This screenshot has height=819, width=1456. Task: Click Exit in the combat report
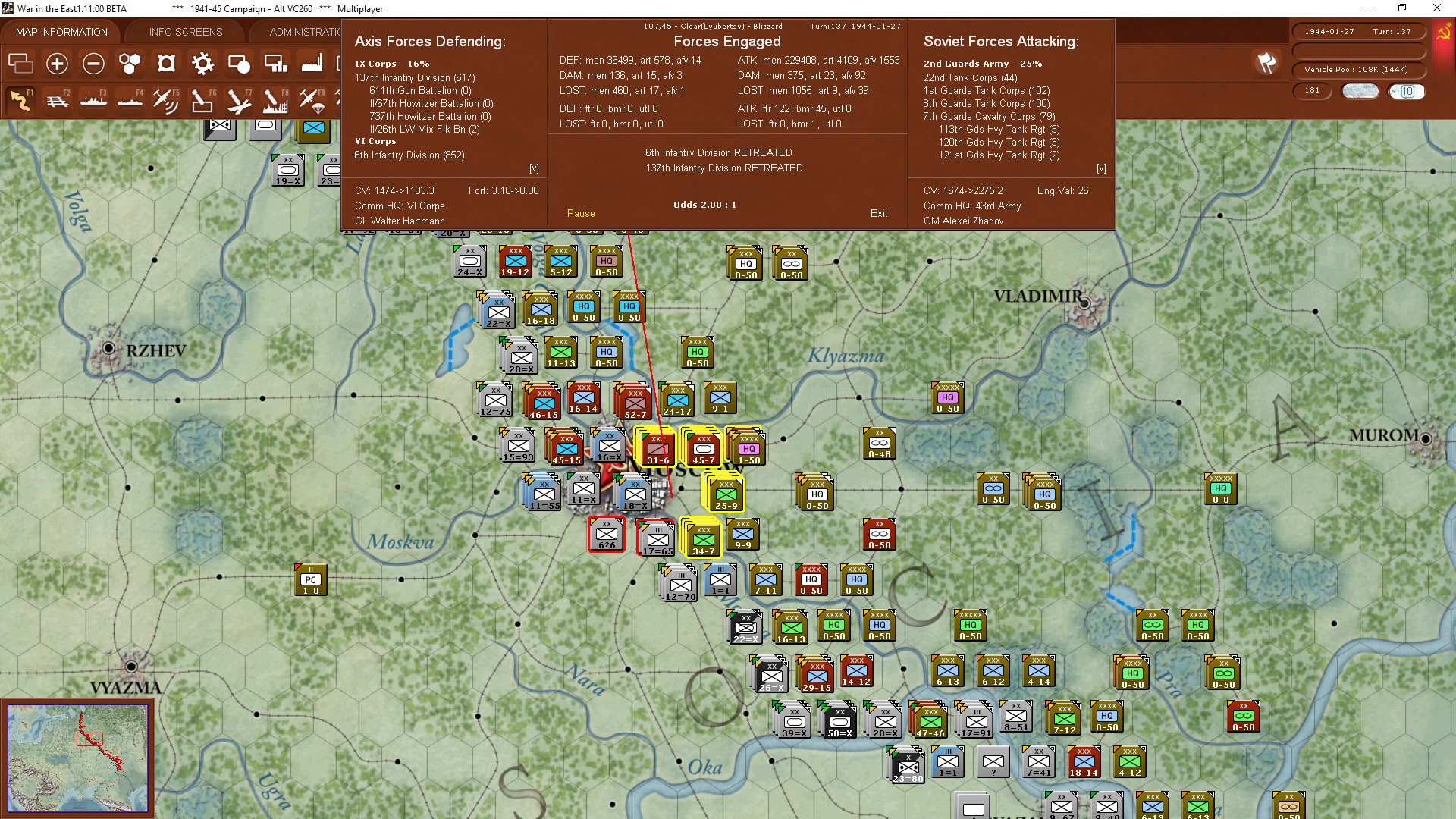(x=879, y=213)
